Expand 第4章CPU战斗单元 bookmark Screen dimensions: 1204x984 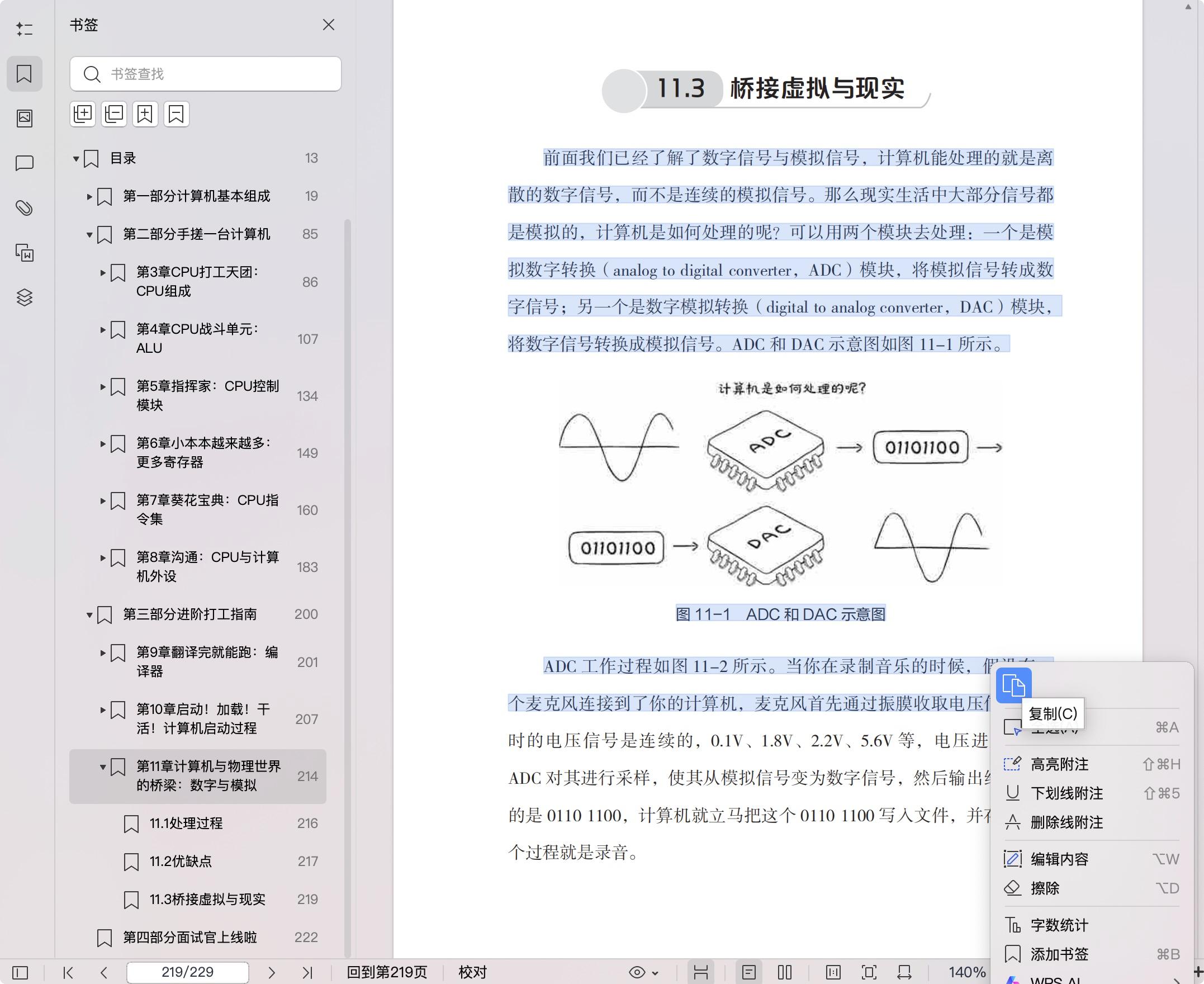(102, 329)
